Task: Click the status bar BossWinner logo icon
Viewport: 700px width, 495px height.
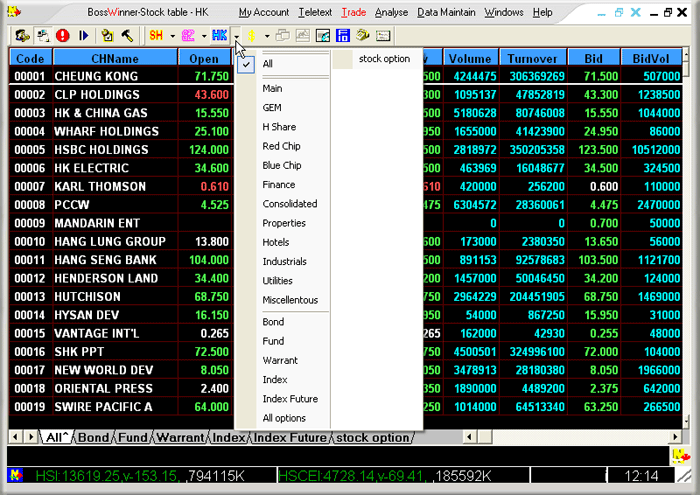Action: (x=15, y=475)
